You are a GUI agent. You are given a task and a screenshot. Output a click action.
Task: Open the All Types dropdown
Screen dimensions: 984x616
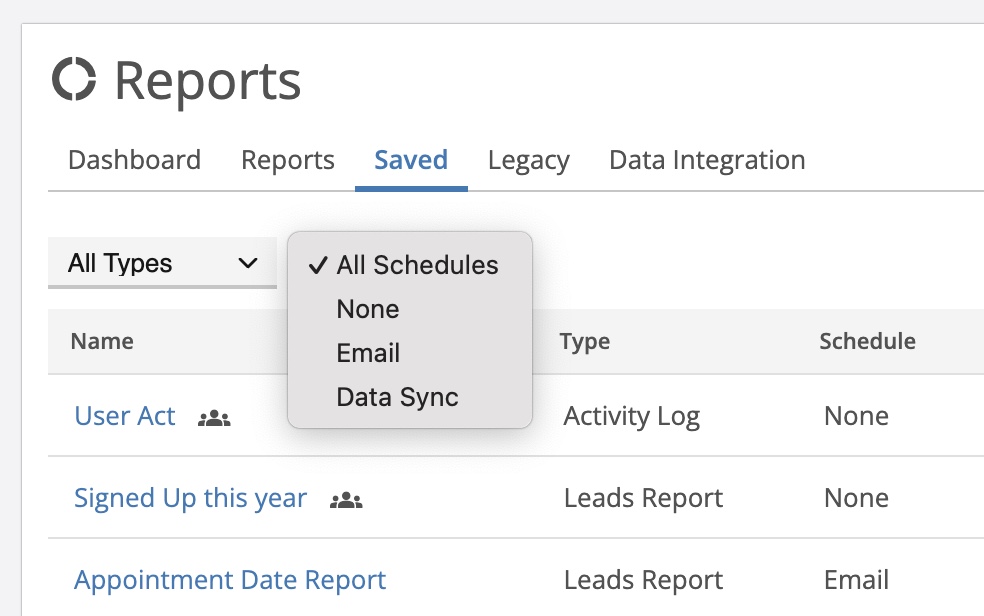point(161,262)
